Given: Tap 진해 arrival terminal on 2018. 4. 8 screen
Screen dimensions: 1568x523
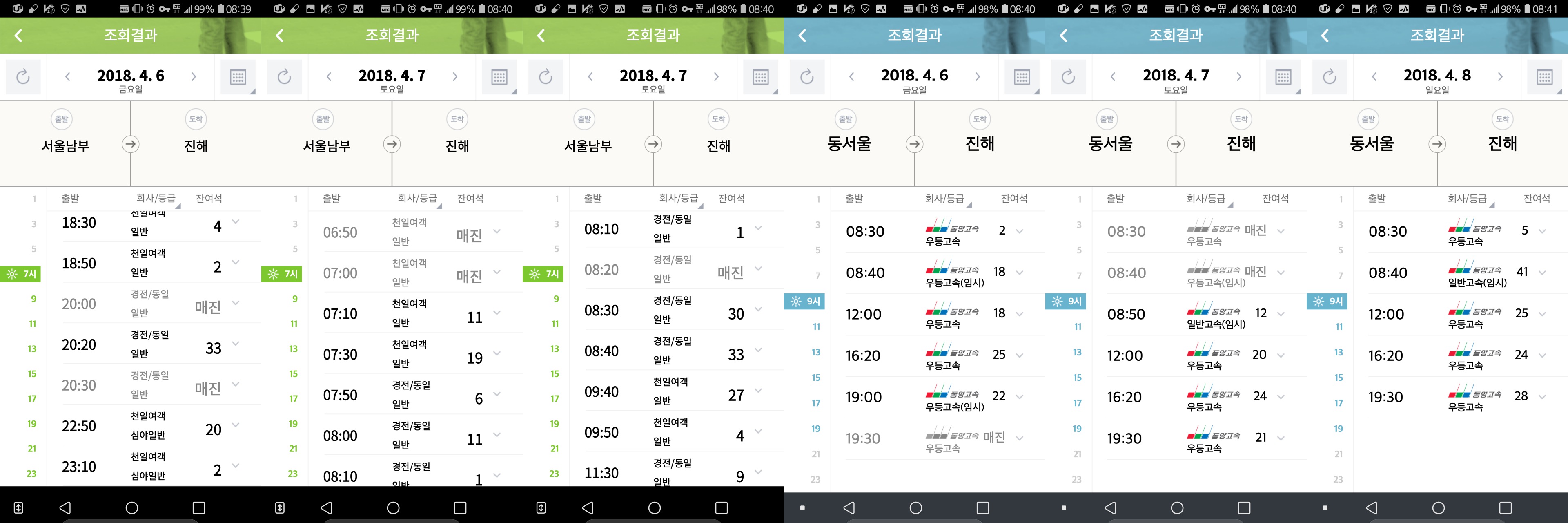Looking at the screenshot, I should pos(1502,144).
